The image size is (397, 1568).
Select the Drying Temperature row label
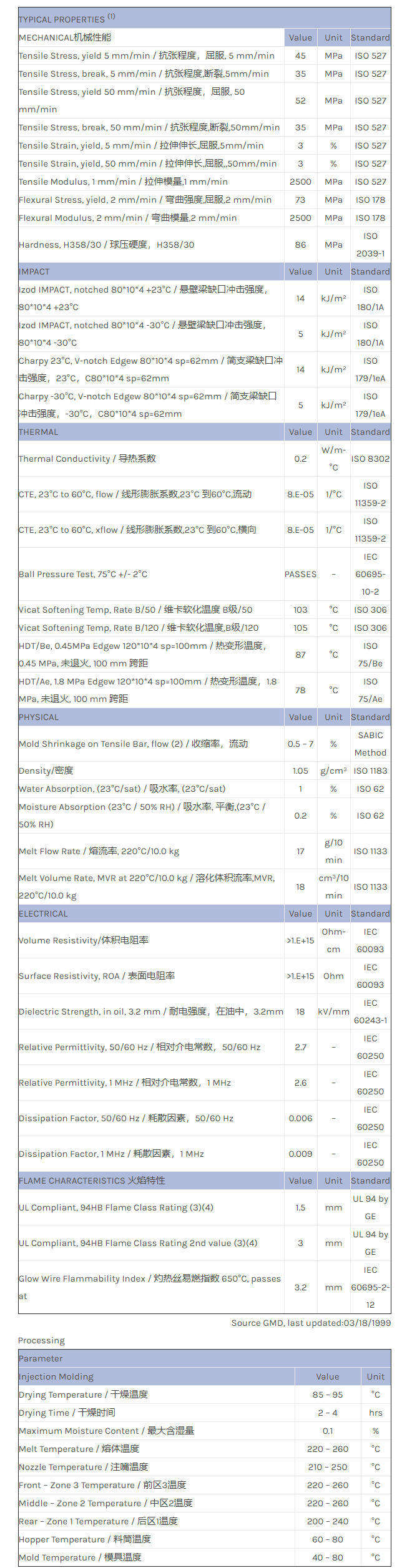coord(83,1395)
